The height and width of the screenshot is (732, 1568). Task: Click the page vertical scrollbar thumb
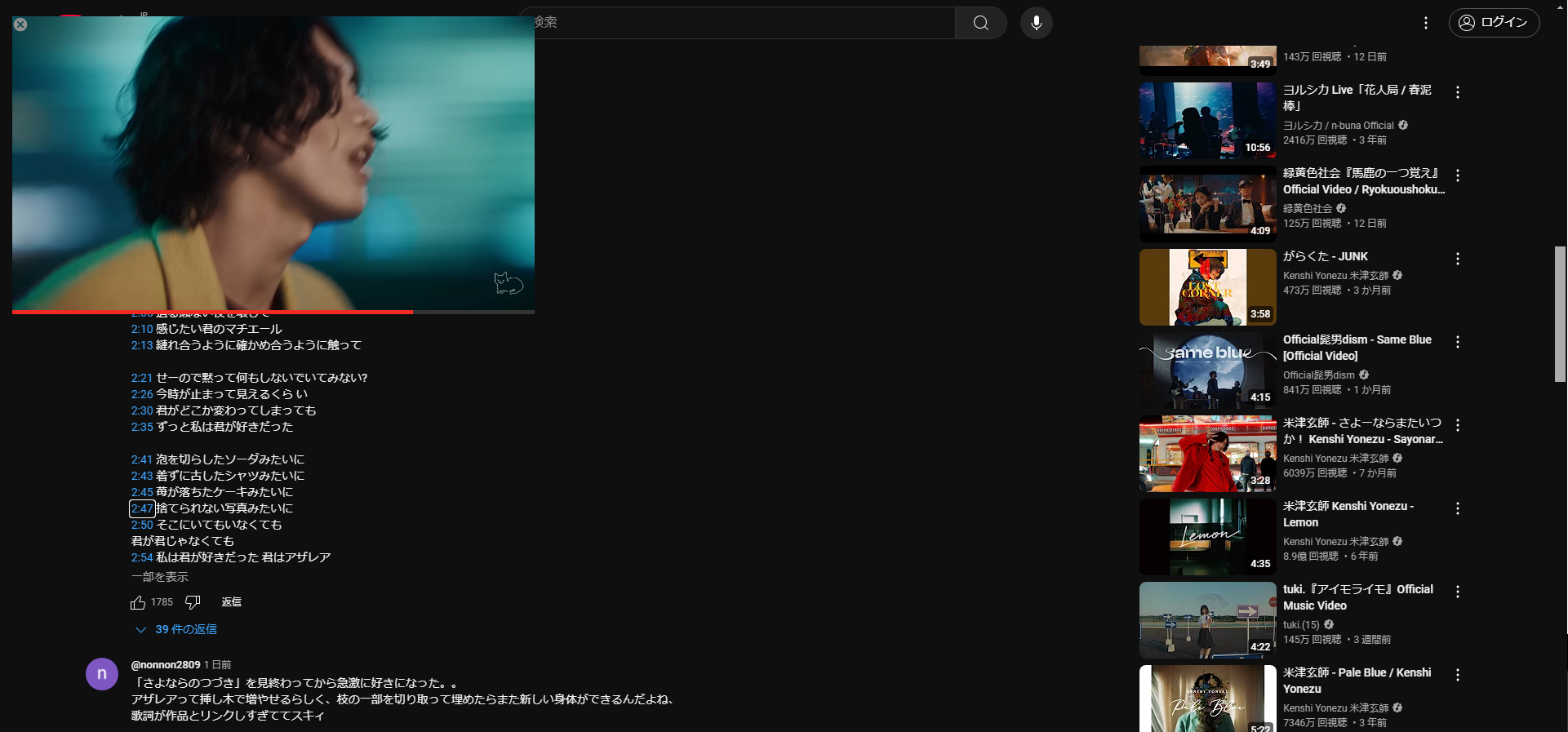[x=1561, y=313]
